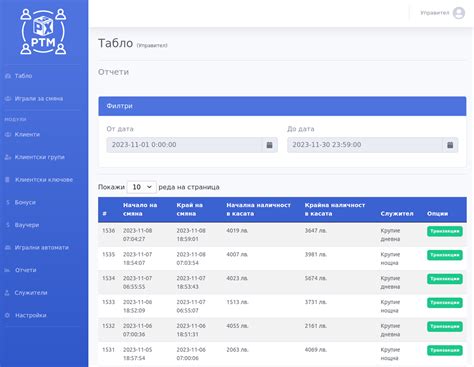Click the PTM logo in sidebar
Screen dimensions: 474x367
pos(43,31)
